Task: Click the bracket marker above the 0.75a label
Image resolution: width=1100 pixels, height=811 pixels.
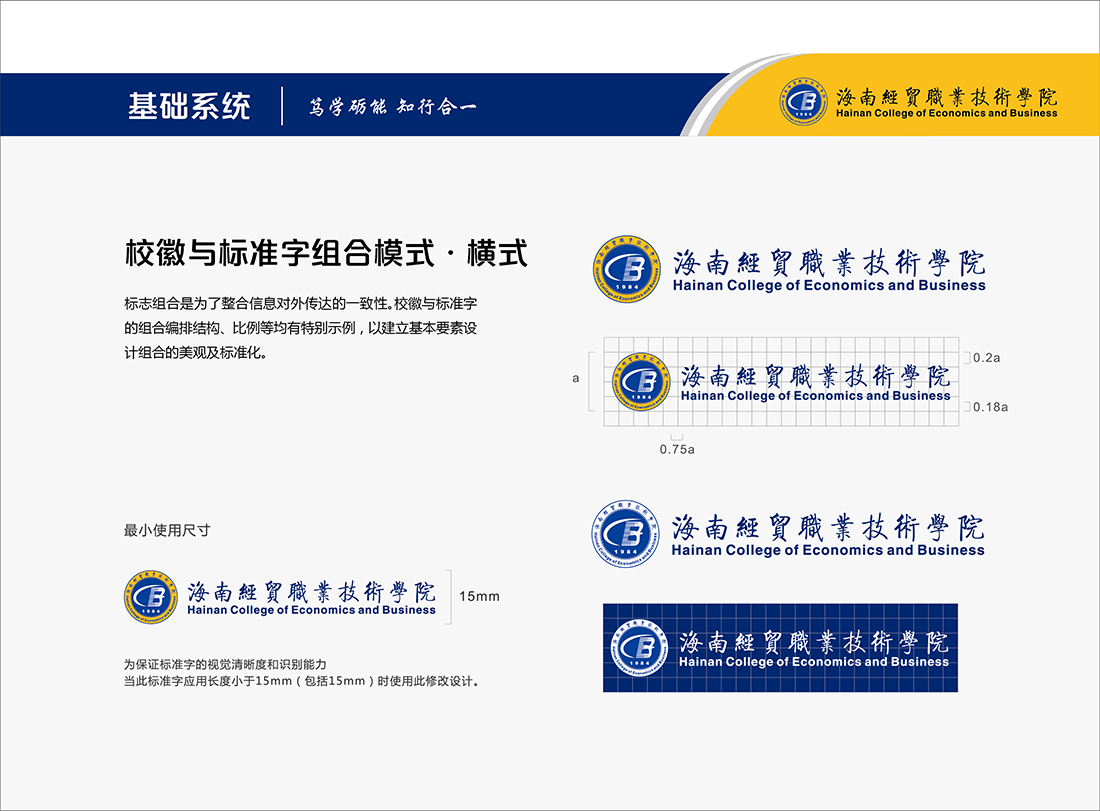Action: pyautogui.click(x=677, y=436)
